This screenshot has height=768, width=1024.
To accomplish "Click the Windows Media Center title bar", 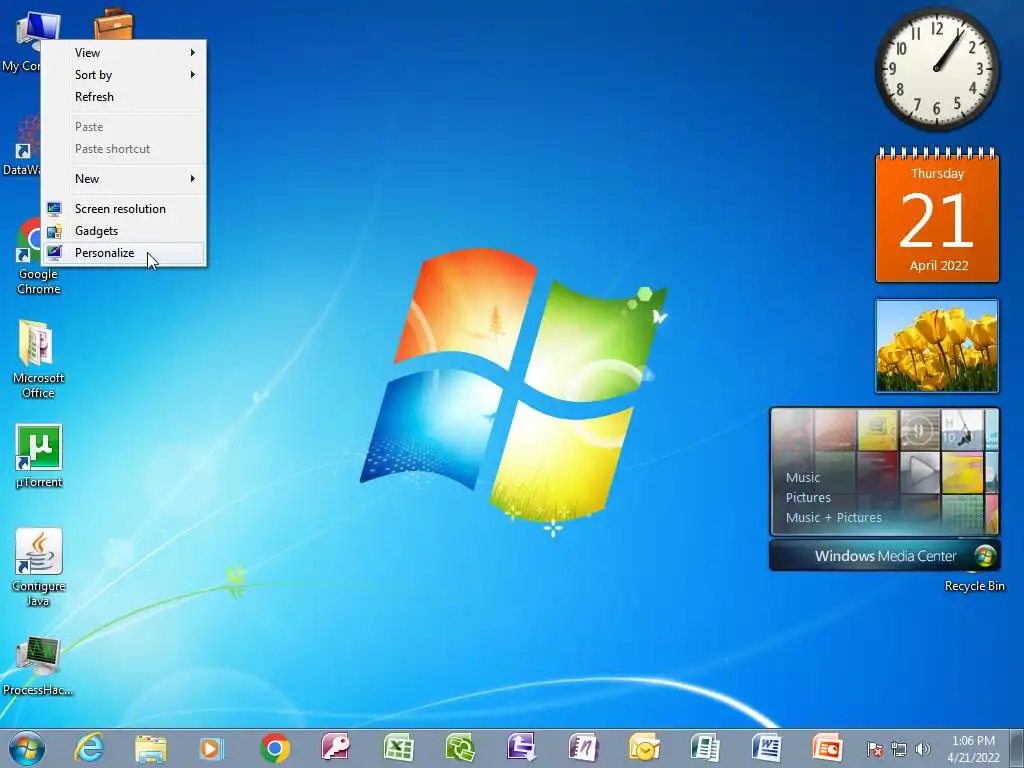I will pos(884,556).
